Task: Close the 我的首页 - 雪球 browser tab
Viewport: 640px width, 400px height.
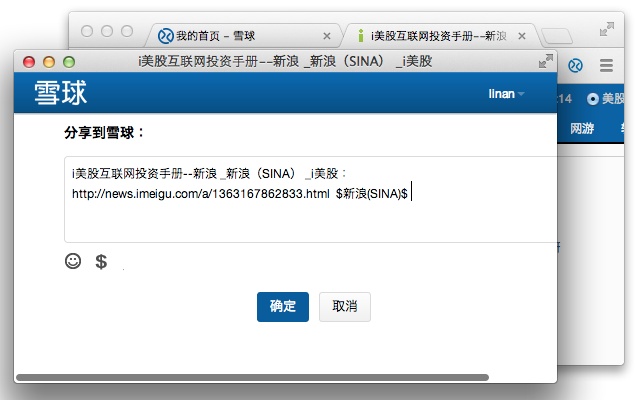Action: [327, 36]
